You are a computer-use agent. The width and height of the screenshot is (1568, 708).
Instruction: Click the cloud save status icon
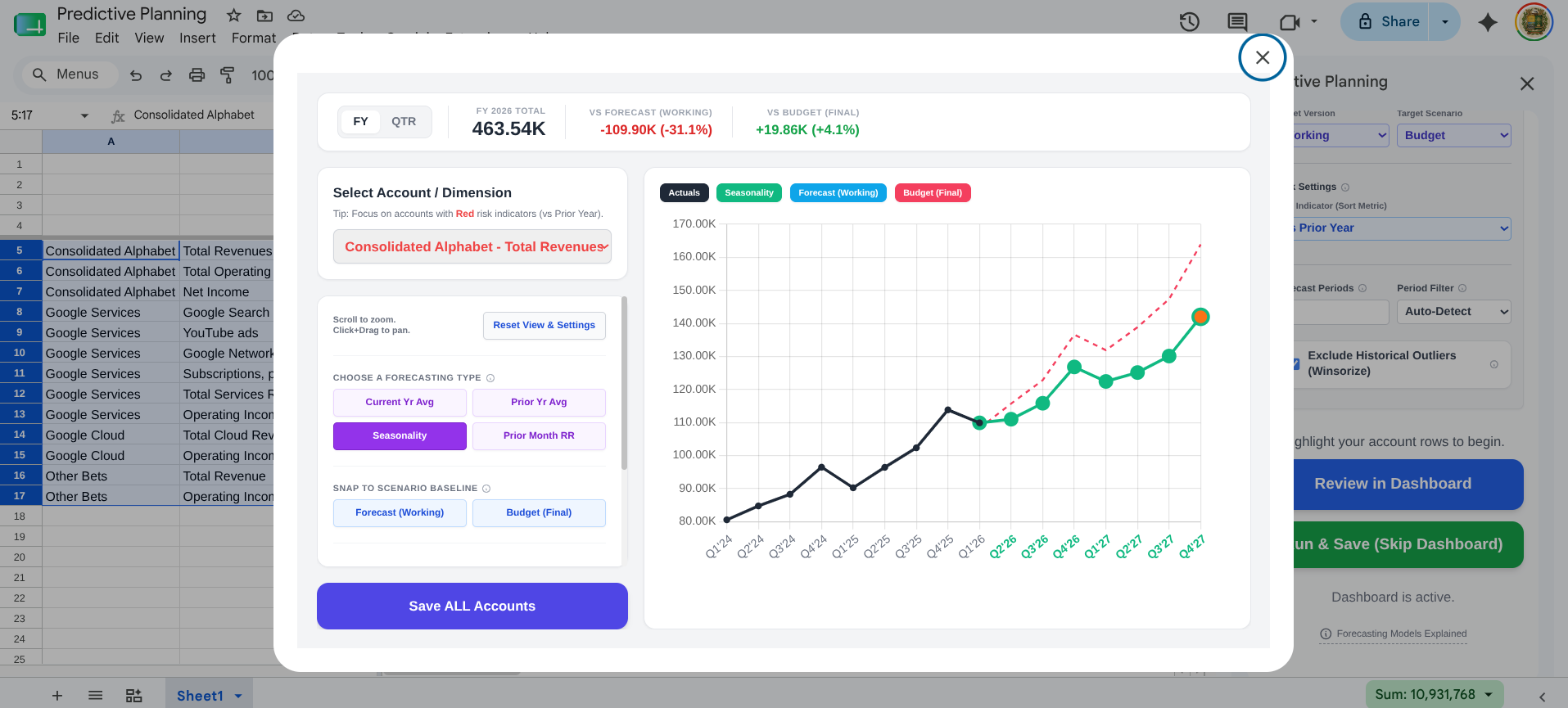(296, 15)
